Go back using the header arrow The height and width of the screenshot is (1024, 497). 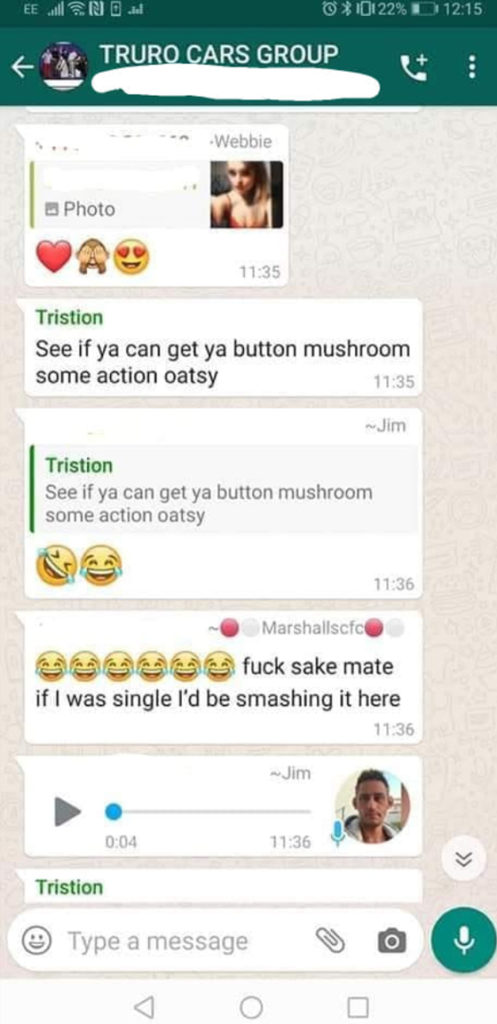[x=22, y=67]
